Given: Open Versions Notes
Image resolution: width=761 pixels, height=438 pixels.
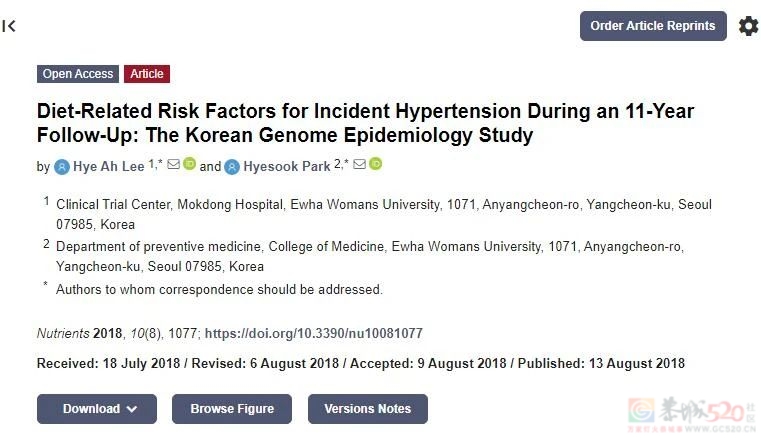Looking at the screenshot, I should 367,409.
